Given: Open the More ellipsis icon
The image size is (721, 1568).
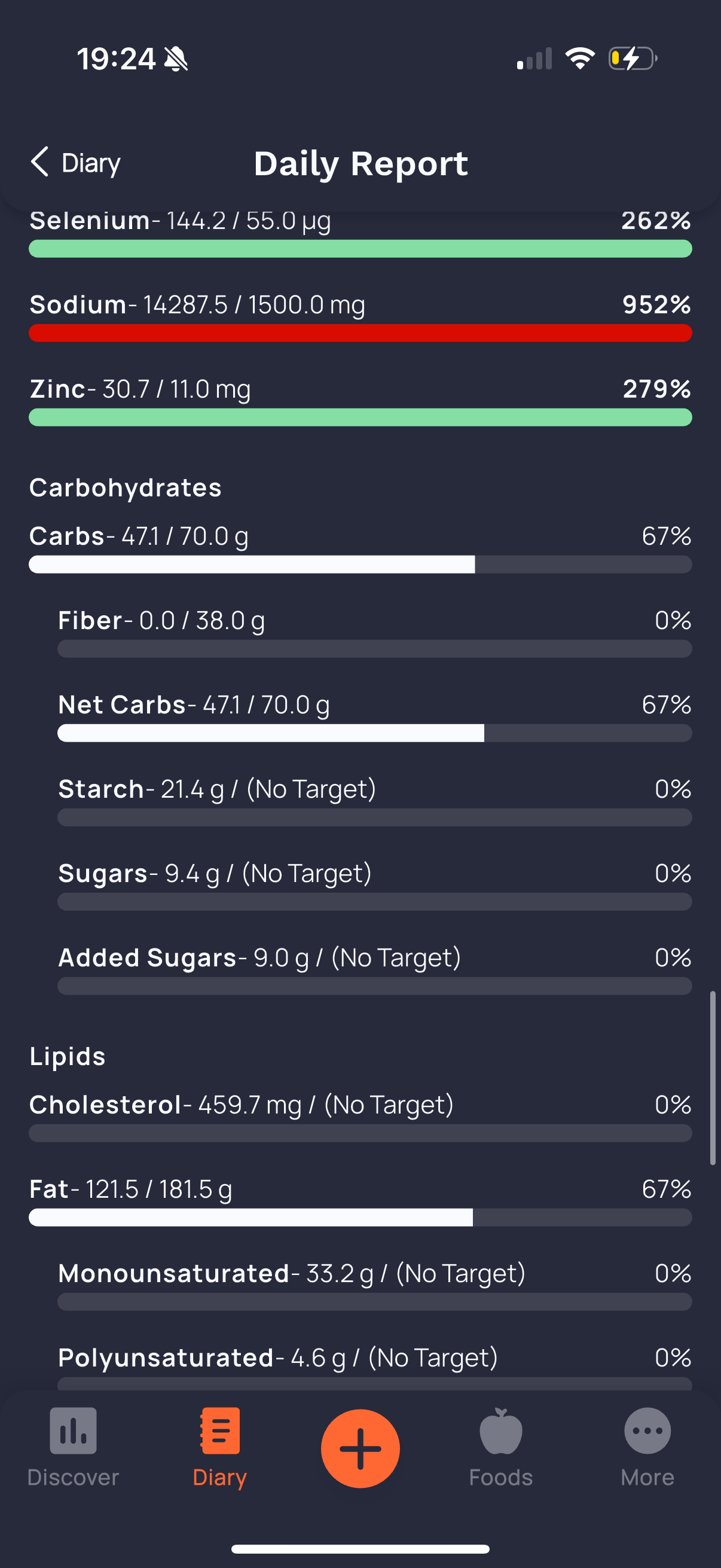Looking at the screenshot, I should [647, 1430].
